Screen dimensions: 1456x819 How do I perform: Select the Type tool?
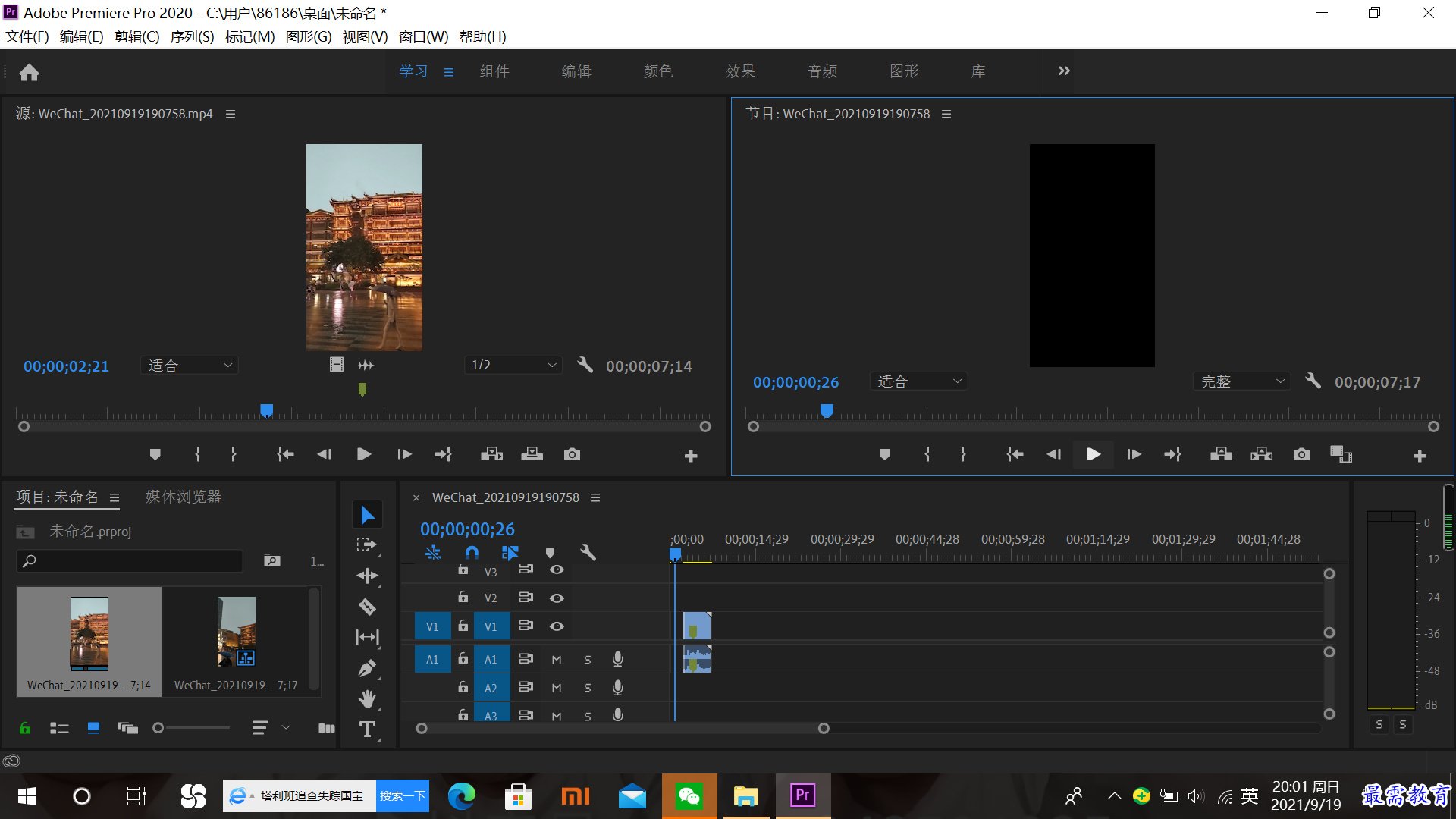pyautogui.click(x=367, y=729)
